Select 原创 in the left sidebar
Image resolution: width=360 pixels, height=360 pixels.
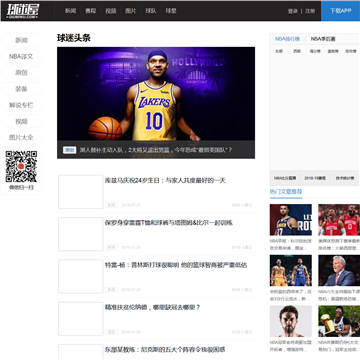pyautogui.click(x=21, y=72)
